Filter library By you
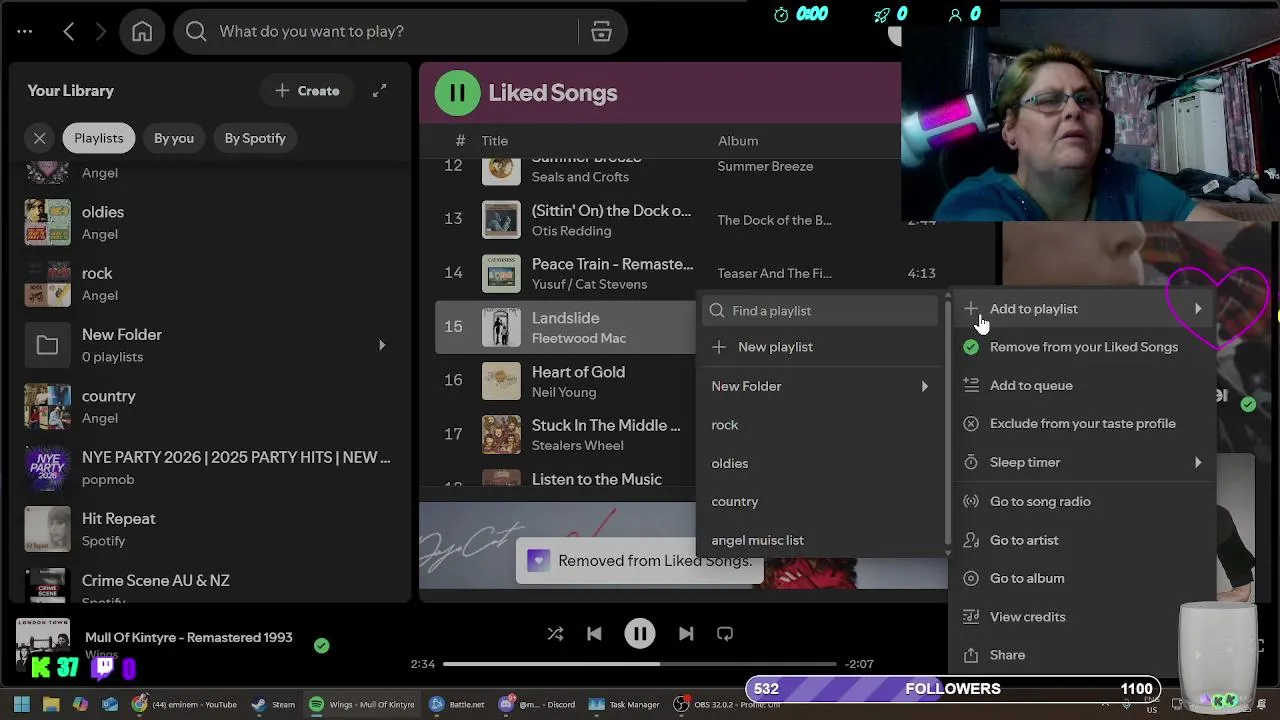Image resolution: width=1280 pixels, height=720 pixels. click(174, 138)
